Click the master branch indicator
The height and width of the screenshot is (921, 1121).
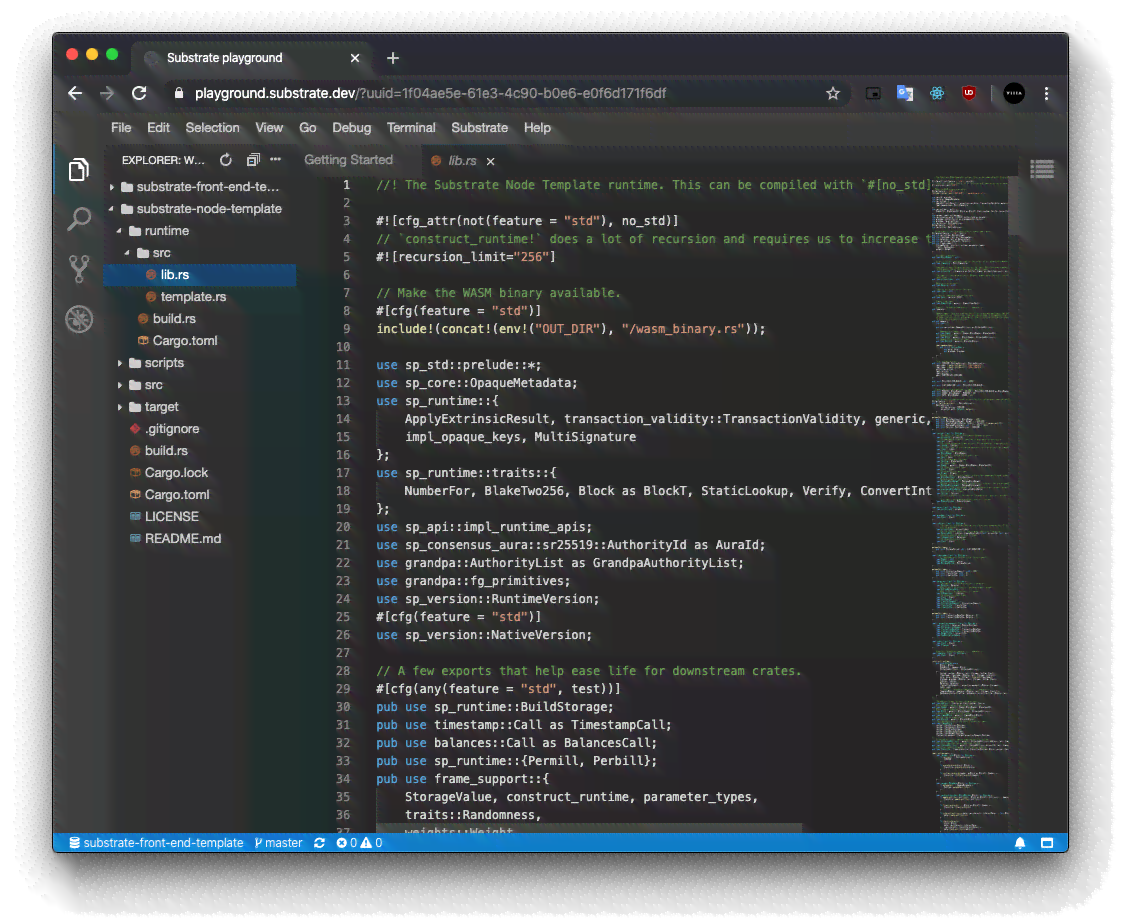(278, 843)
